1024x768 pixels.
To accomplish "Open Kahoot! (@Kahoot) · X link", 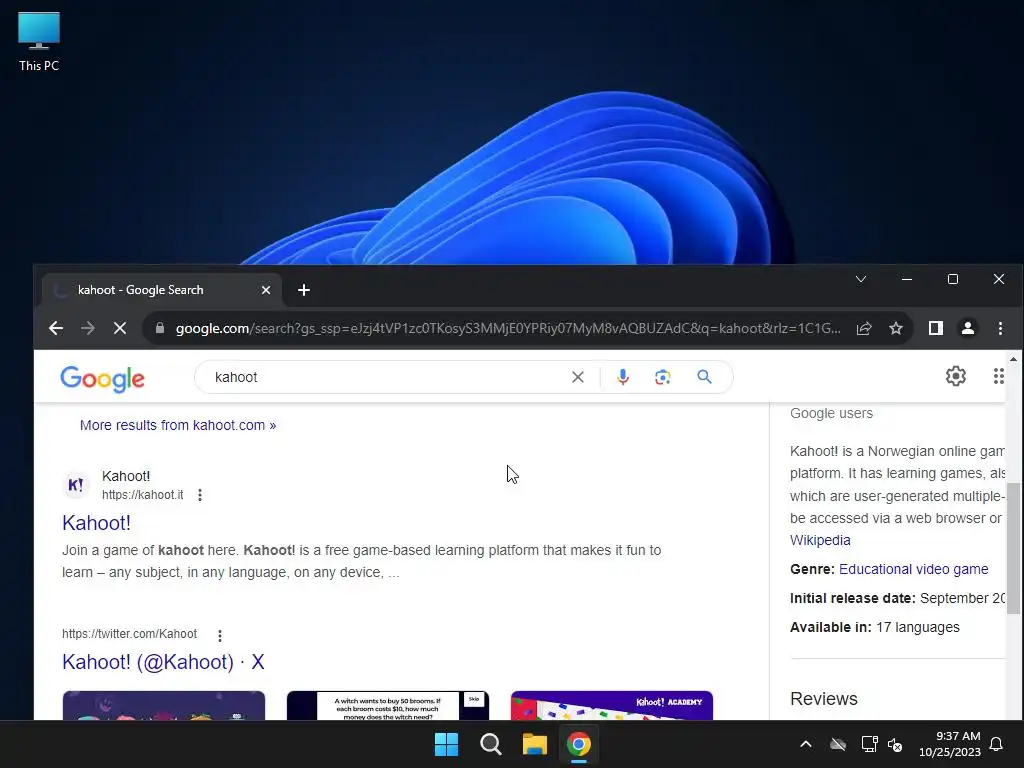I will point(163,662).
